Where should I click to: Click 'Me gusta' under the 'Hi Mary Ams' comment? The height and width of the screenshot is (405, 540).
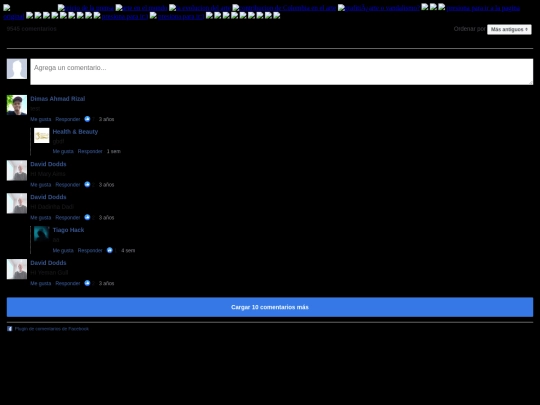pyautogui.click(x=41, y=185)
